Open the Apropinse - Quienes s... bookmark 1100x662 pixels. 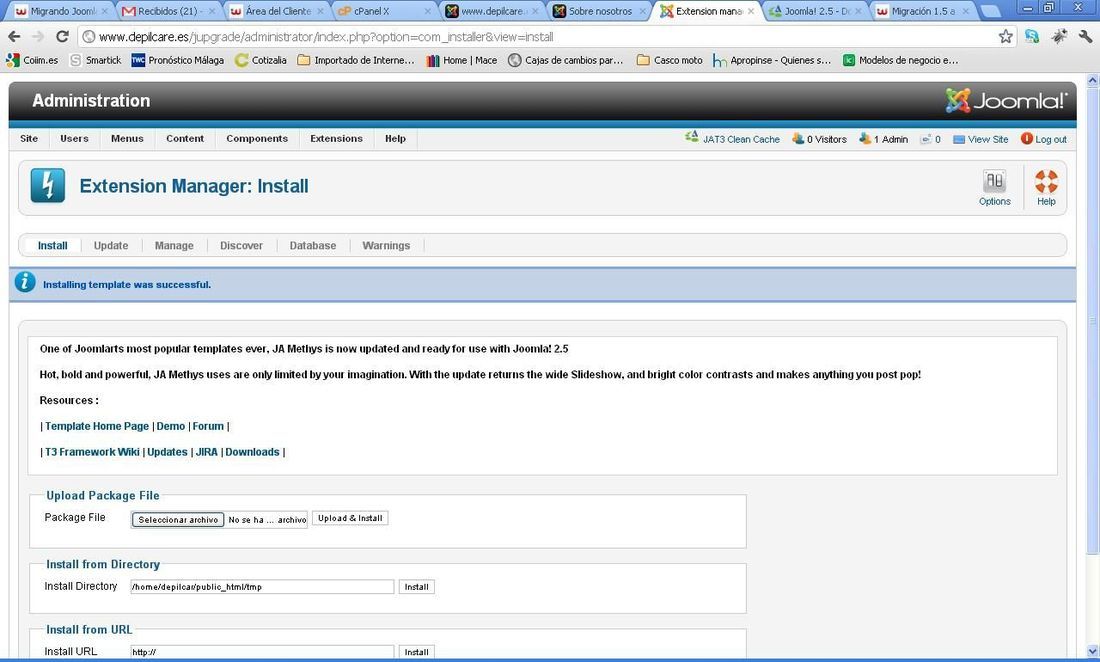tap(772, 60)
